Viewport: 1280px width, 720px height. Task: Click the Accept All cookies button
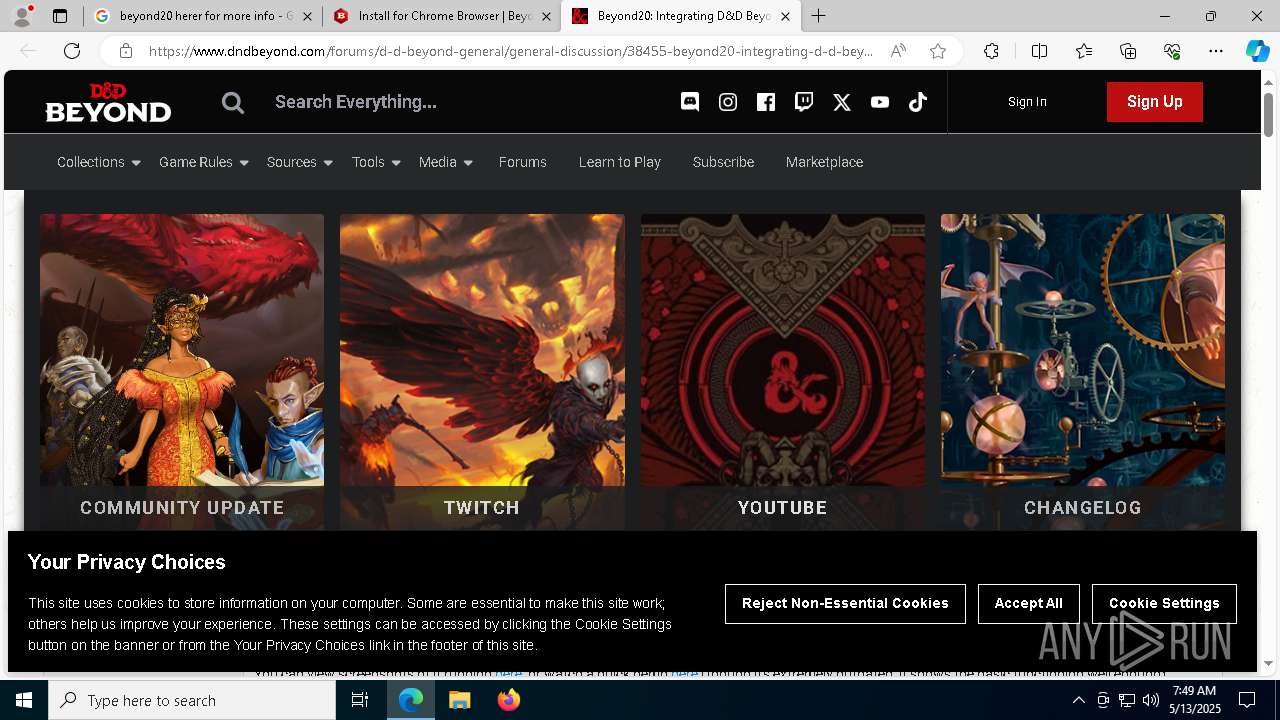tap(1028, 603)
